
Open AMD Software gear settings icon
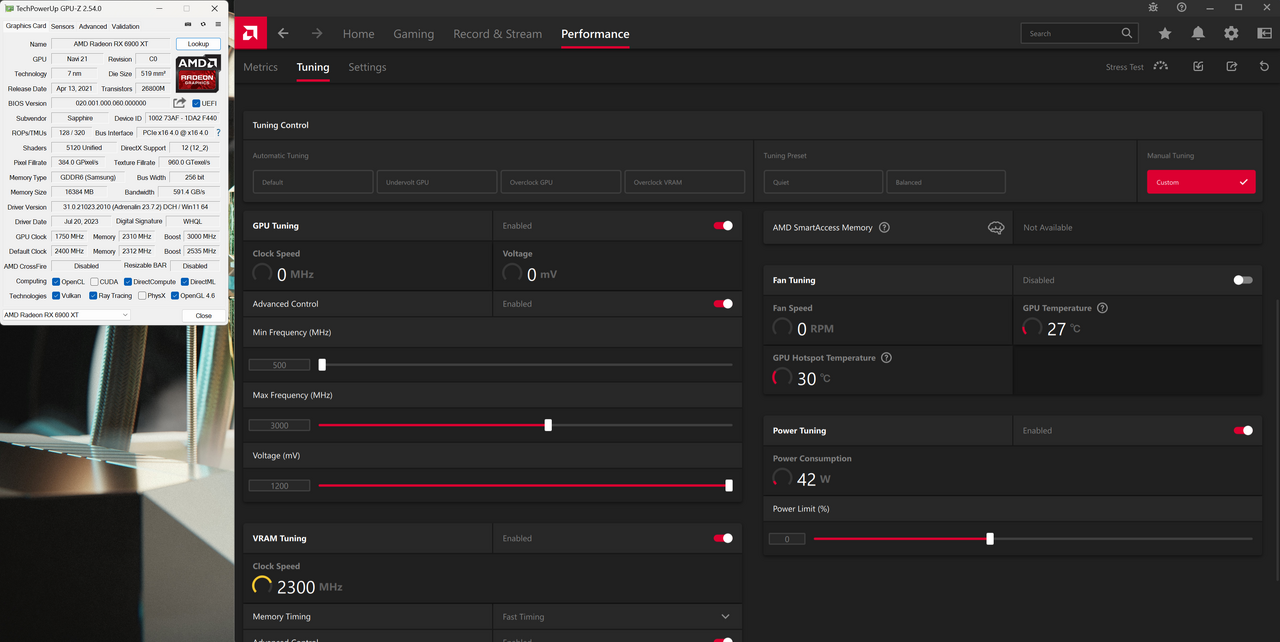1231,33
